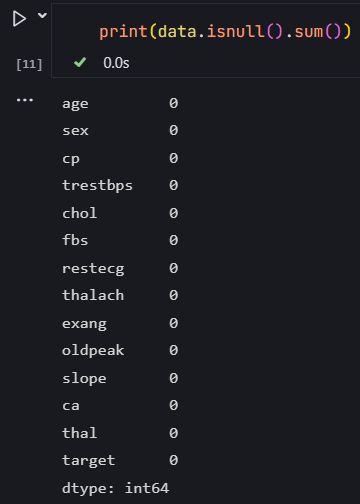The height and width of the screenshot is (504, 360).
Task: Click the zero value beside exang
Action: coord(174,323)
